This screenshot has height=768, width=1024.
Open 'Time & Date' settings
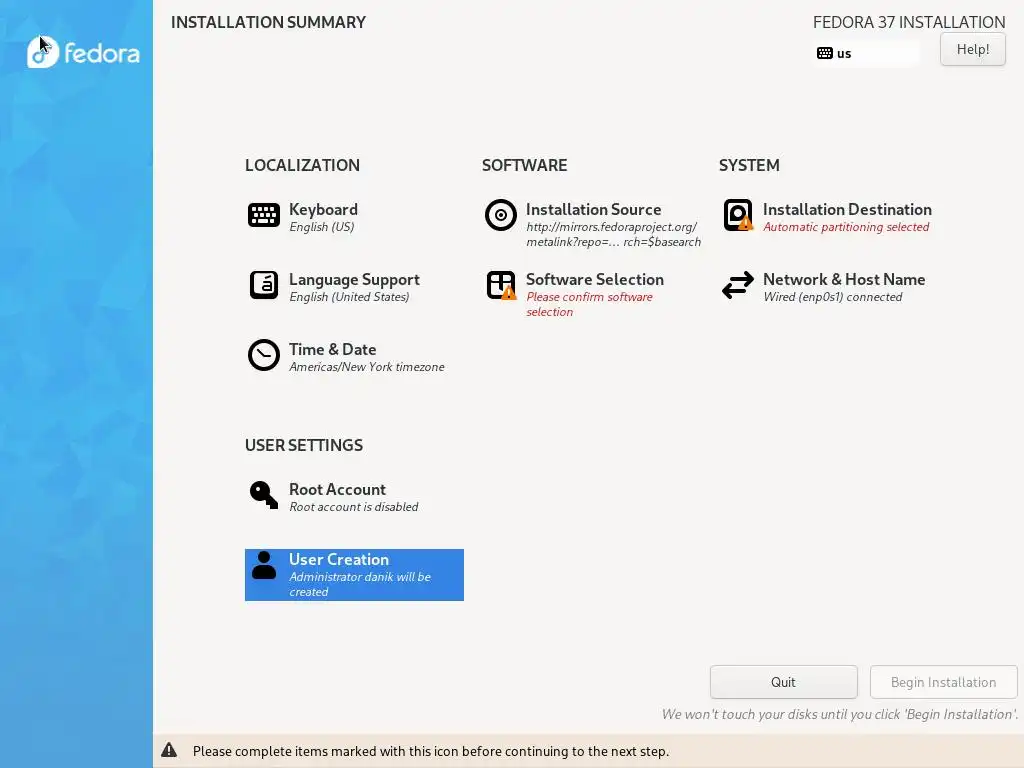[x=332, y=349]
